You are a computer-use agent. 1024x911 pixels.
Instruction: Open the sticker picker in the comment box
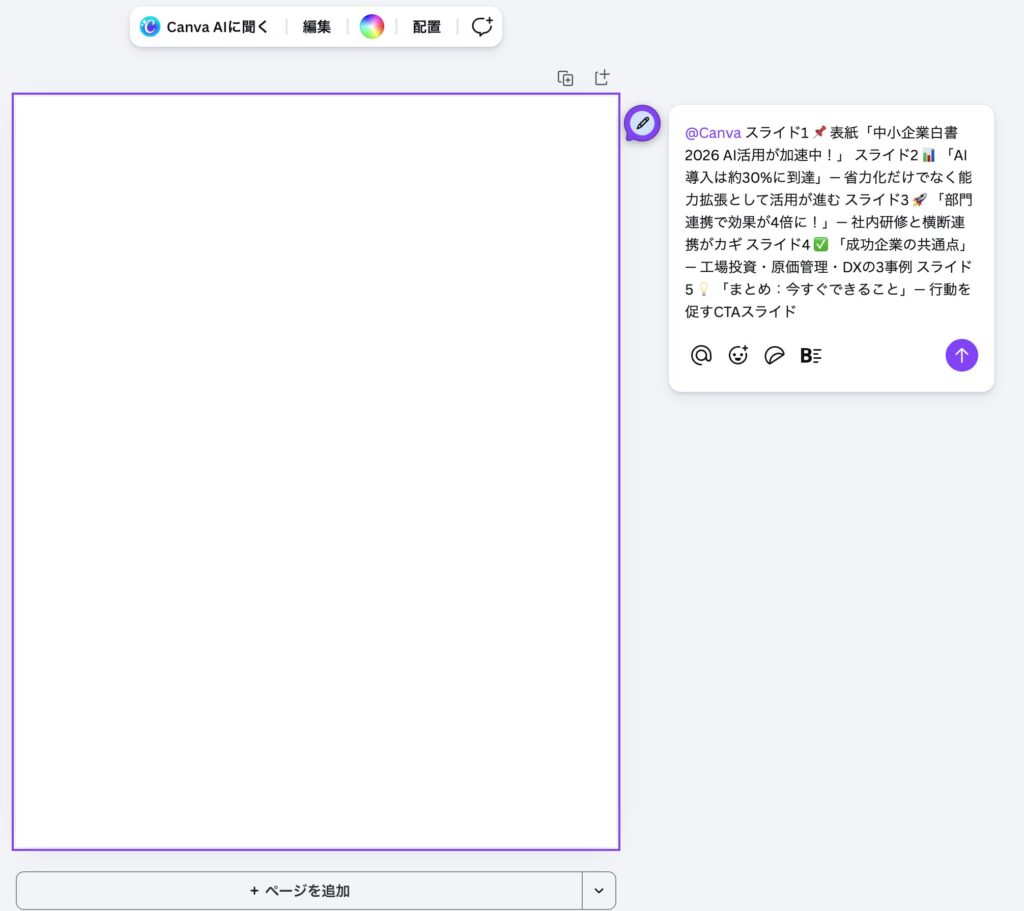tap(774, 355)
